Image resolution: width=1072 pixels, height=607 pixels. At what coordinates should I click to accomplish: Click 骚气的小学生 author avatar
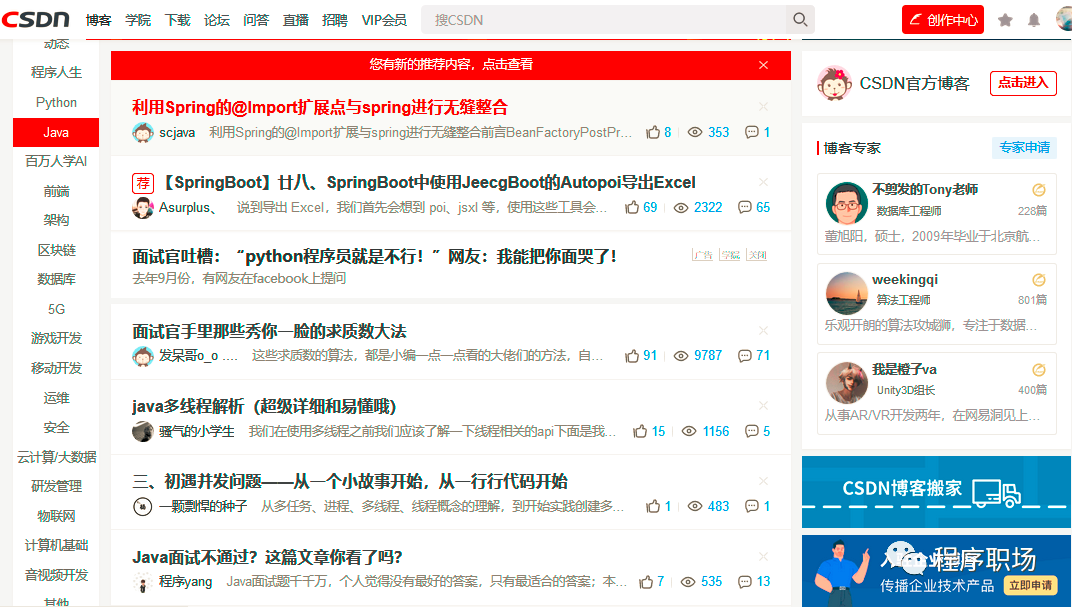[143, 431]
